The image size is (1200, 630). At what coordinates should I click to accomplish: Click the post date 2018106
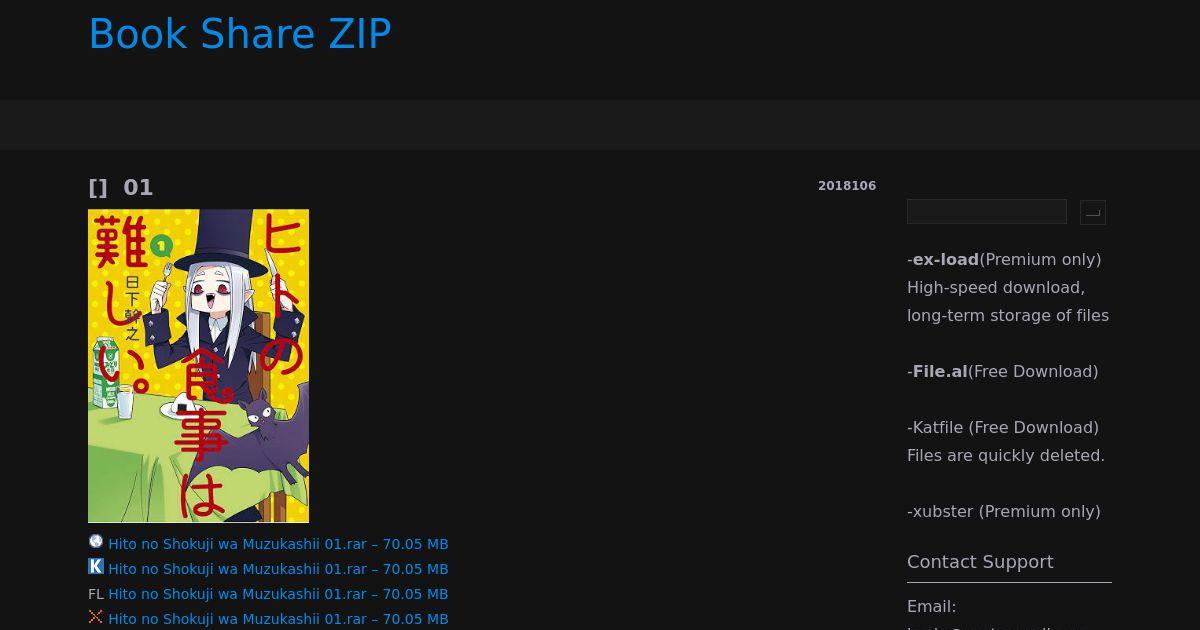847,186
